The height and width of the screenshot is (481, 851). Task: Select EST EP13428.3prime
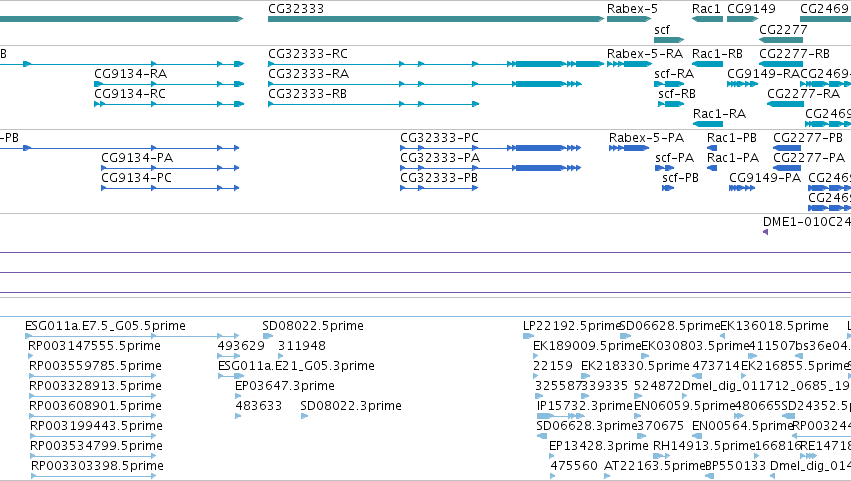click(x=599, y=446)
